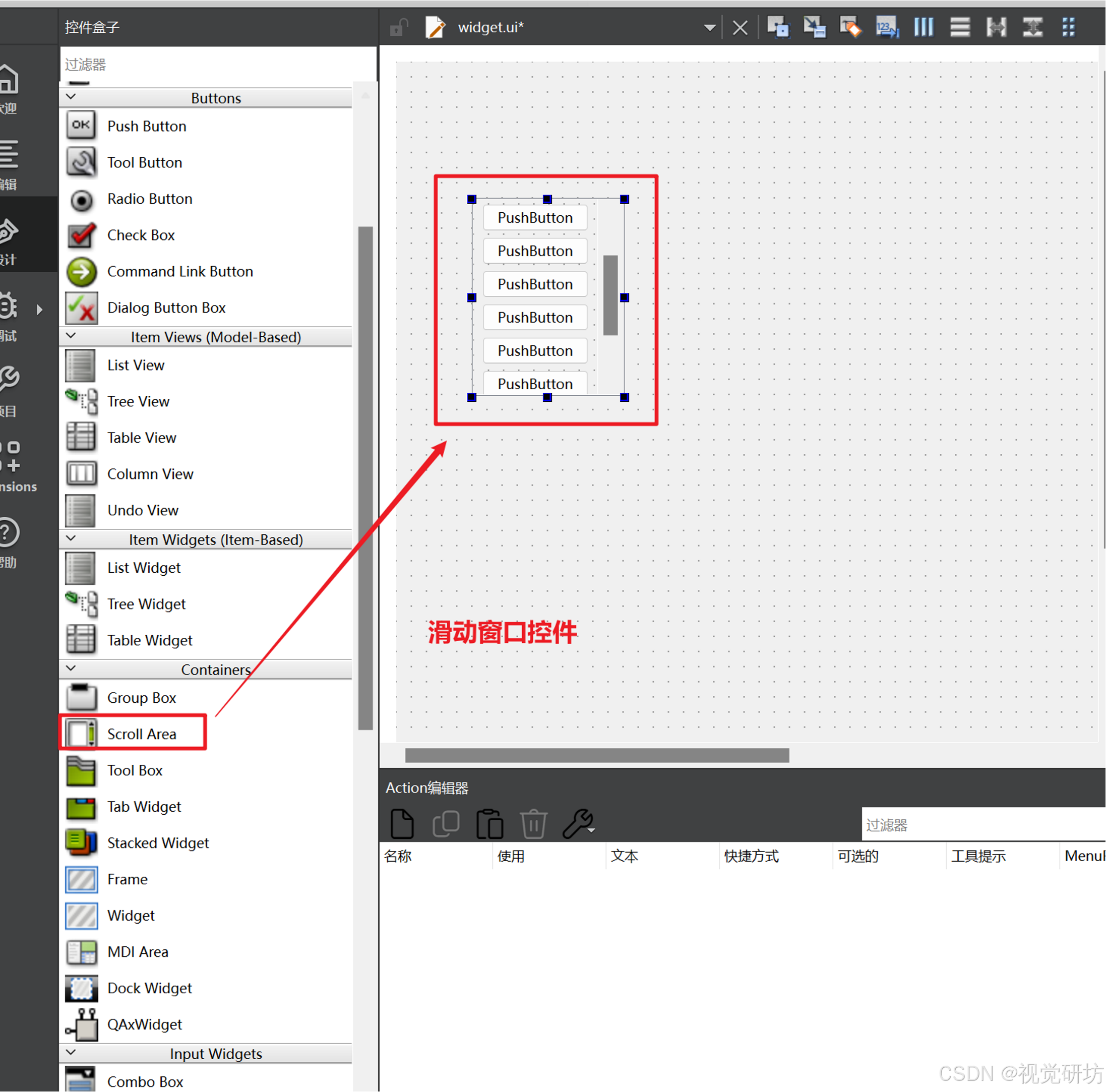Click the horizontal layout toolbar icon

[923, 27]
